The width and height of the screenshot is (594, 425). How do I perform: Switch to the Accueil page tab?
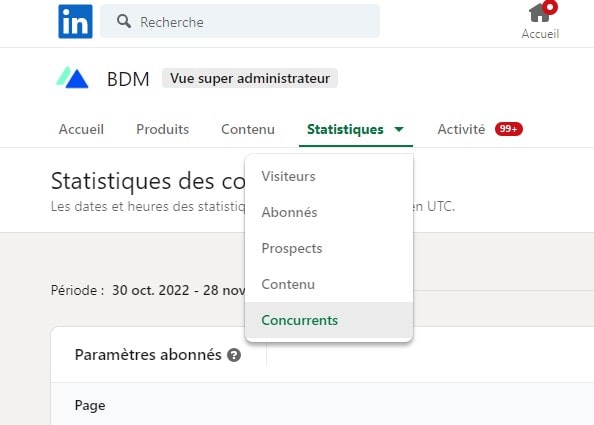tap(81, 129)
